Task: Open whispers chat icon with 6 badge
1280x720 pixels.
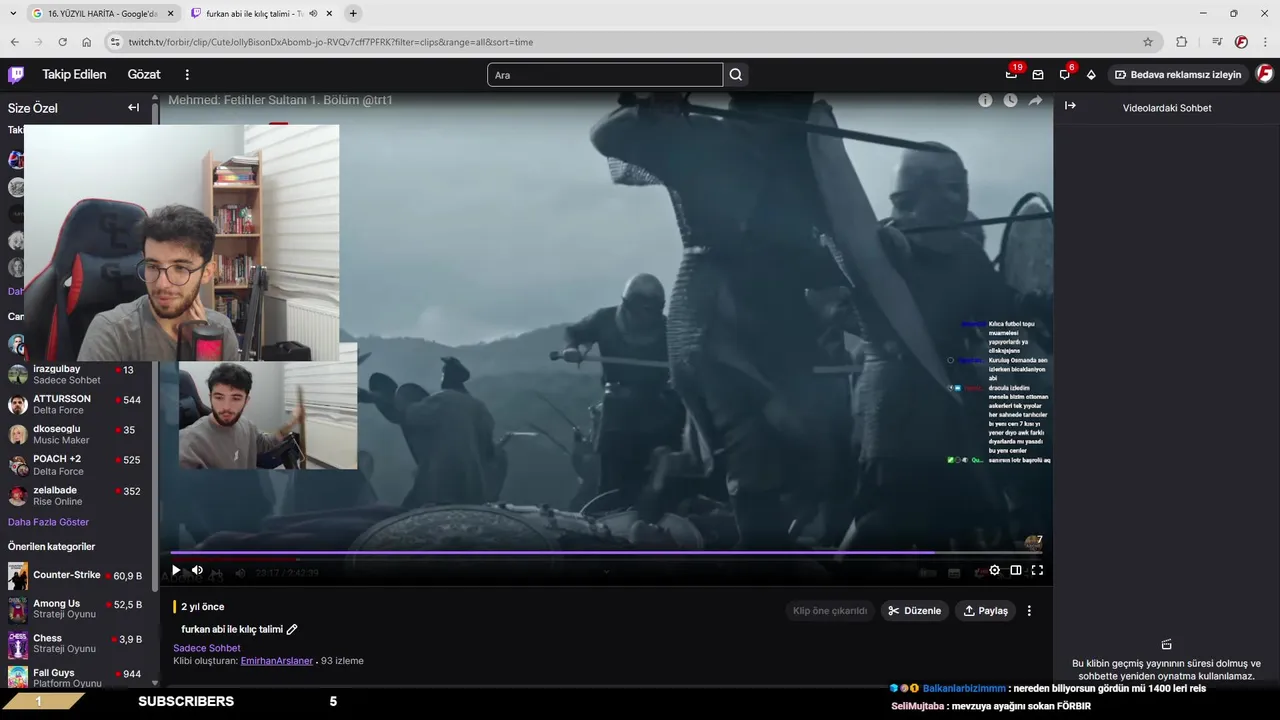Action: pos(1065,75)
